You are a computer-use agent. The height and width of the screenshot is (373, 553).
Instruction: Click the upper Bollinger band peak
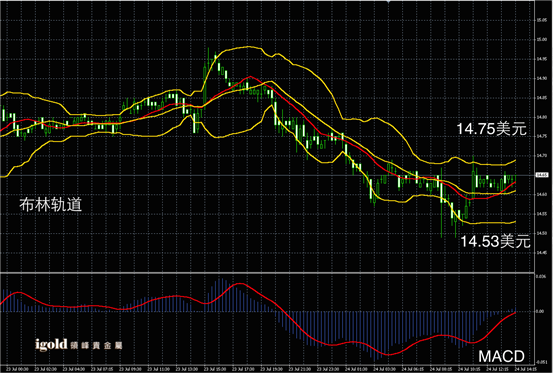point(249,47)
